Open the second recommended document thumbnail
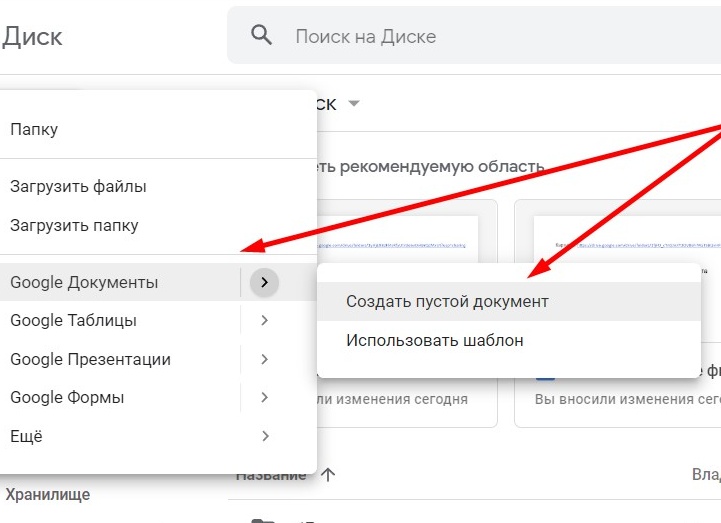 [x=618, y=314]
